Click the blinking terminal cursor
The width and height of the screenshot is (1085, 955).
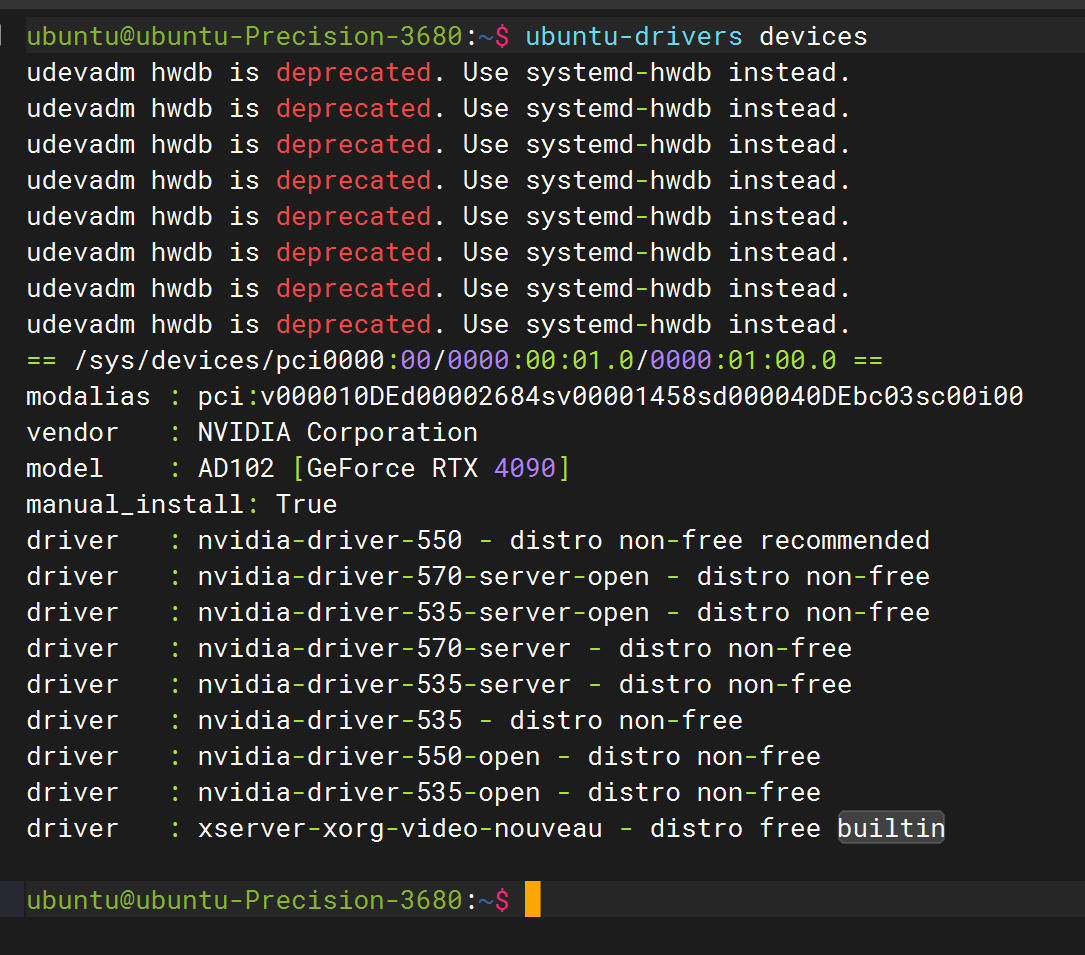point(533,899)
